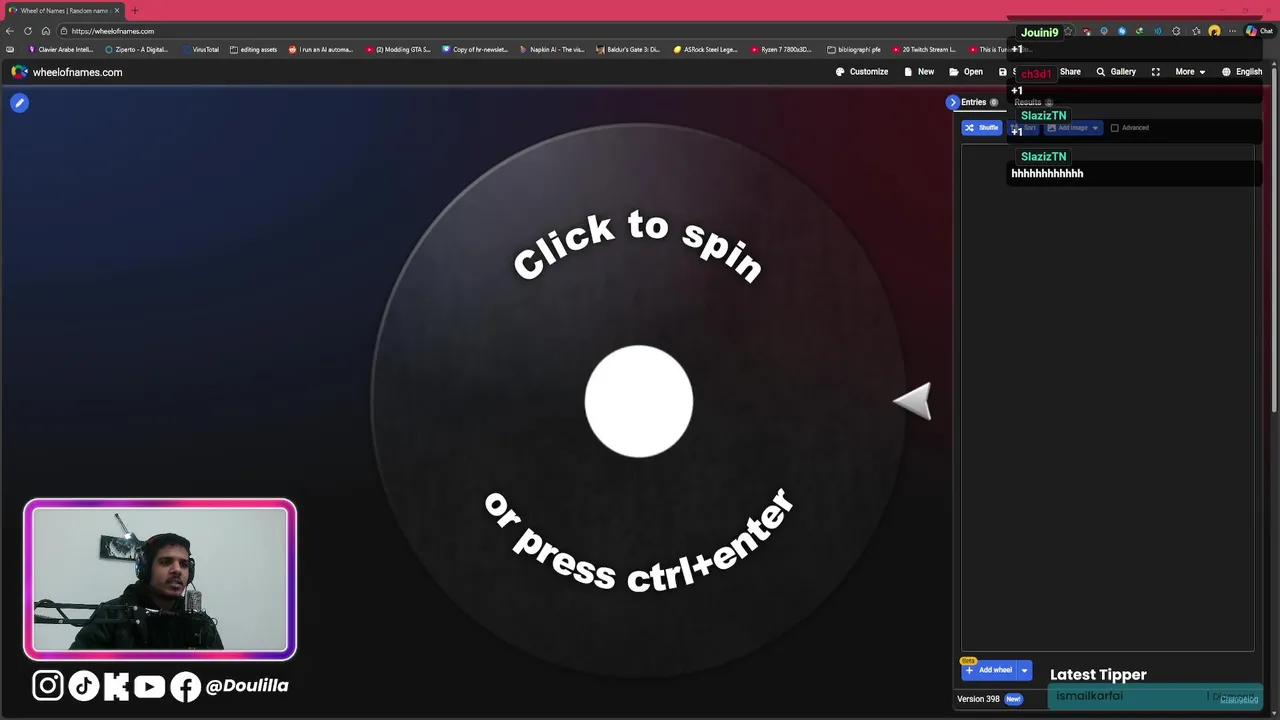This screenshot has height=720, width=1280.
Task: Open Clavier Arabe bookmark
Action: pos(61,49)
